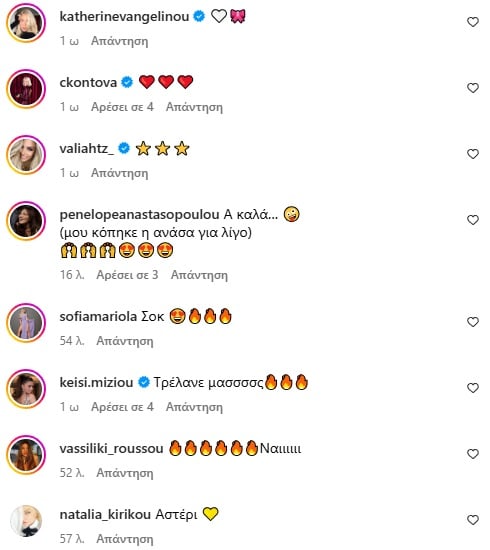The width and height of the screenshot is (490, 550).
Task: Click Απάντηση under ckontova's comment
Action: 194,107
